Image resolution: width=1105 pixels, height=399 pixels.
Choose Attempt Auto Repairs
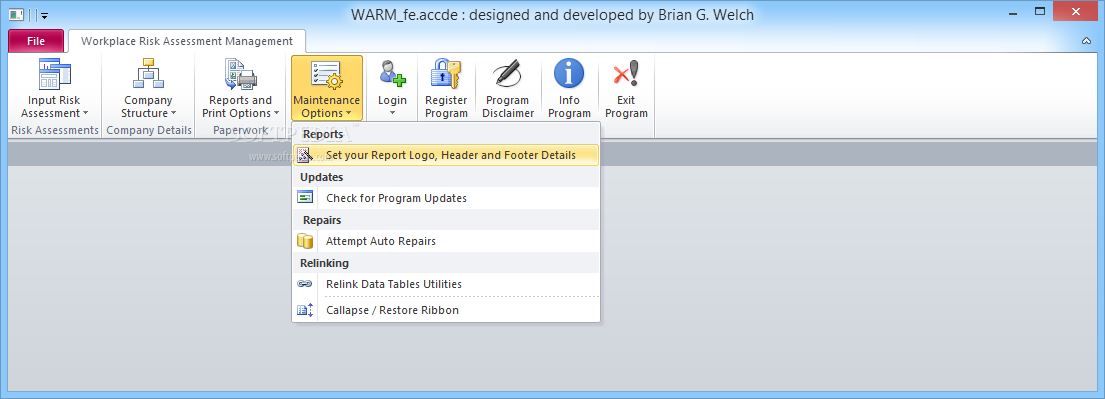coord(446,241)
